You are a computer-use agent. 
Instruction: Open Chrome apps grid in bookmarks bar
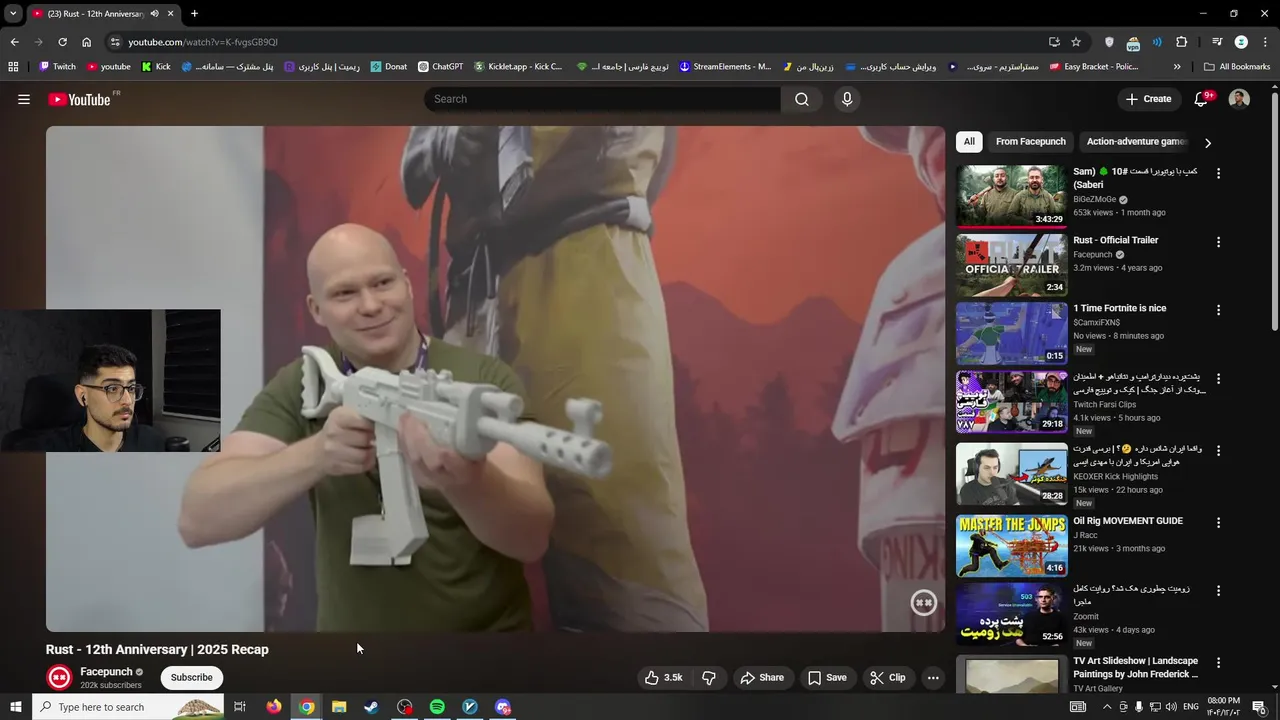coord(13,67)
